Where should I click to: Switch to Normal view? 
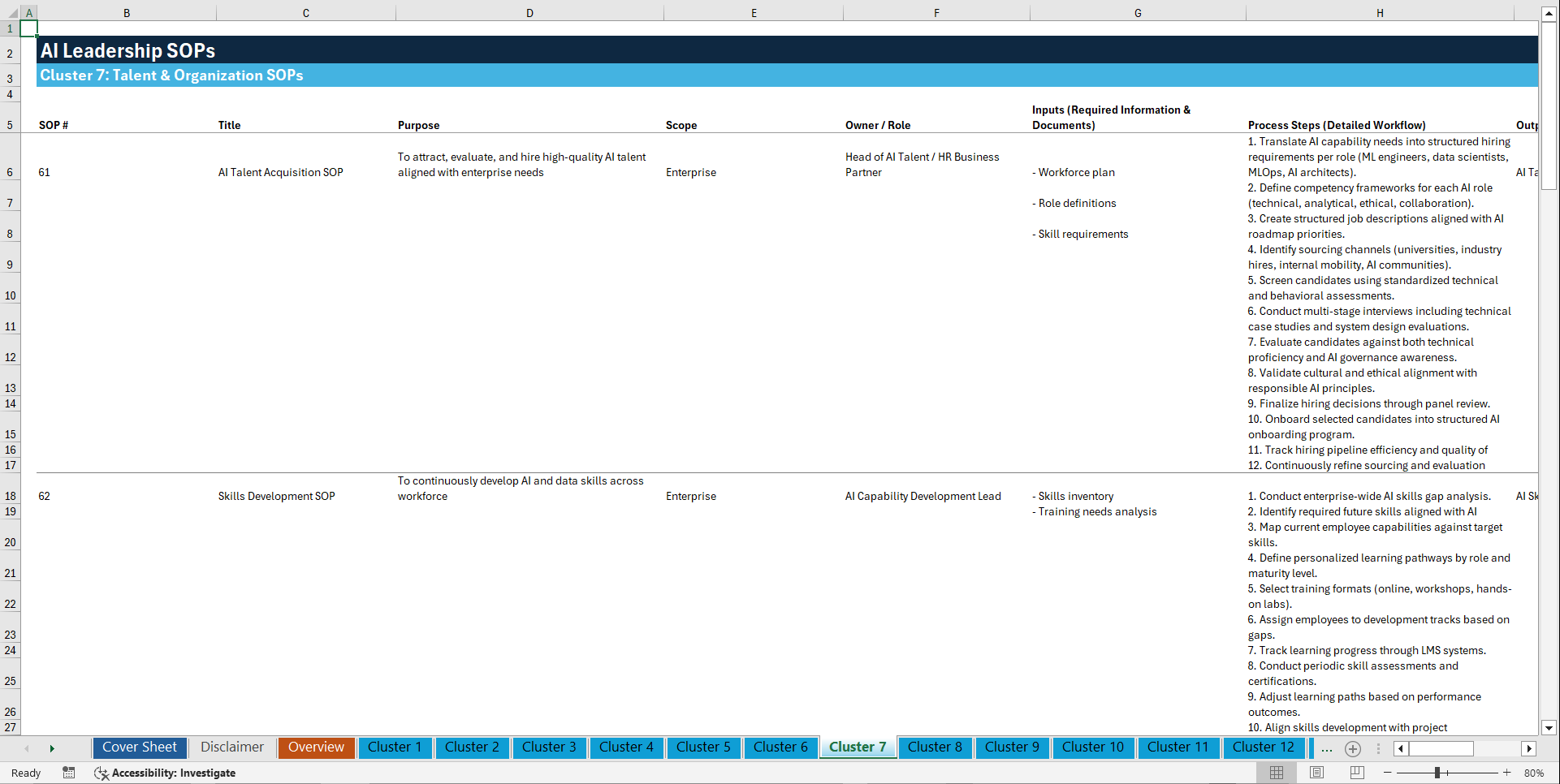click(1277, 773)
